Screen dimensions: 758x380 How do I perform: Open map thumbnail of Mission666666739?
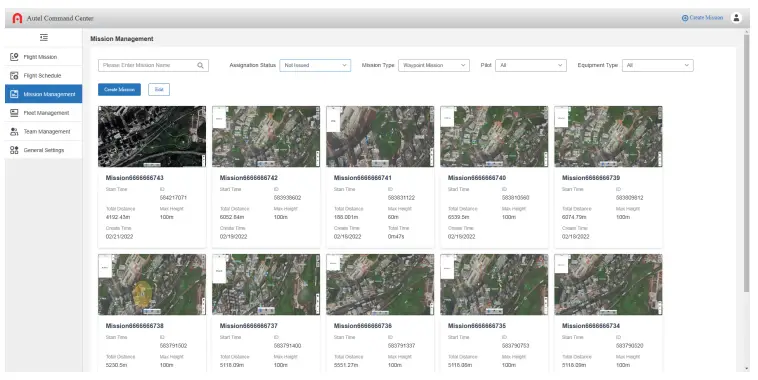pyautogui.click(x=608, y=136)
